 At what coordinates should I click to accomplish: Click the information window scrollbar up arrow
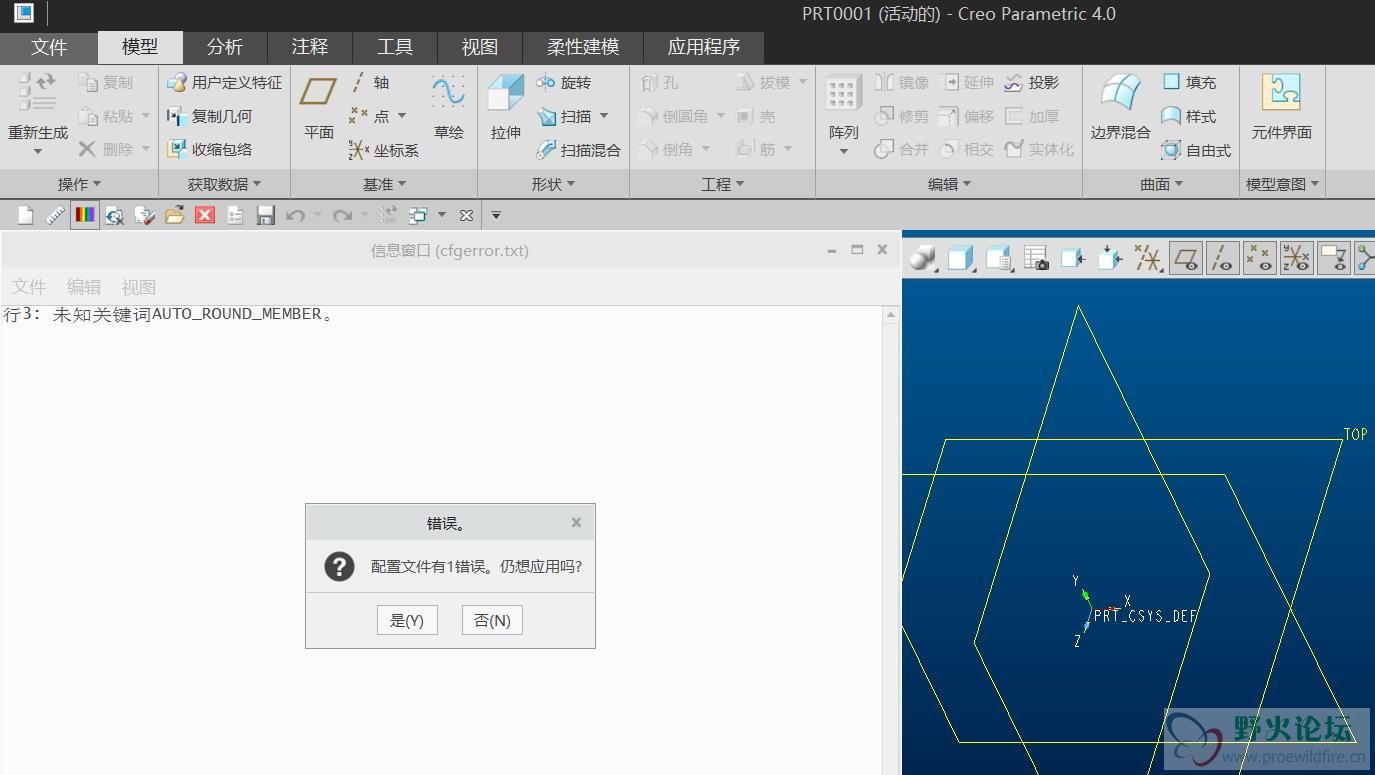[890, 315]
